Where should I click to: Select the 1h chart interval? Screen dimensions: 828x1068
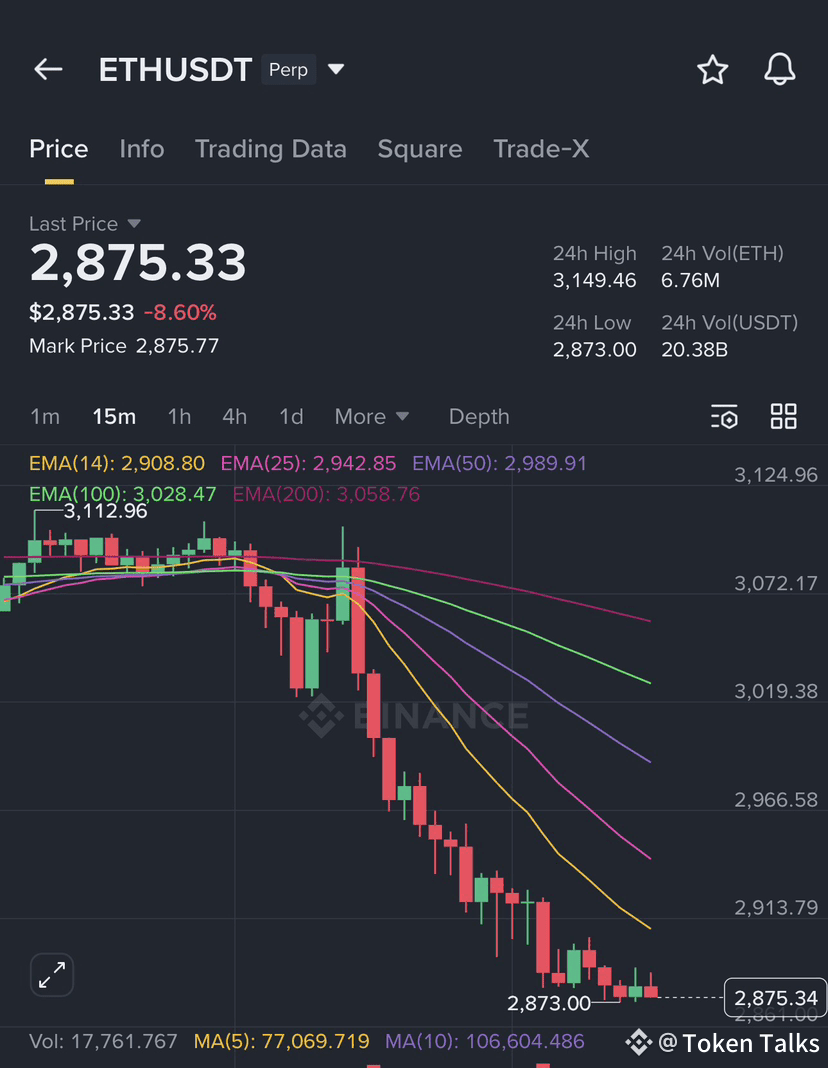pyautogui.click(x=179, y=416)
